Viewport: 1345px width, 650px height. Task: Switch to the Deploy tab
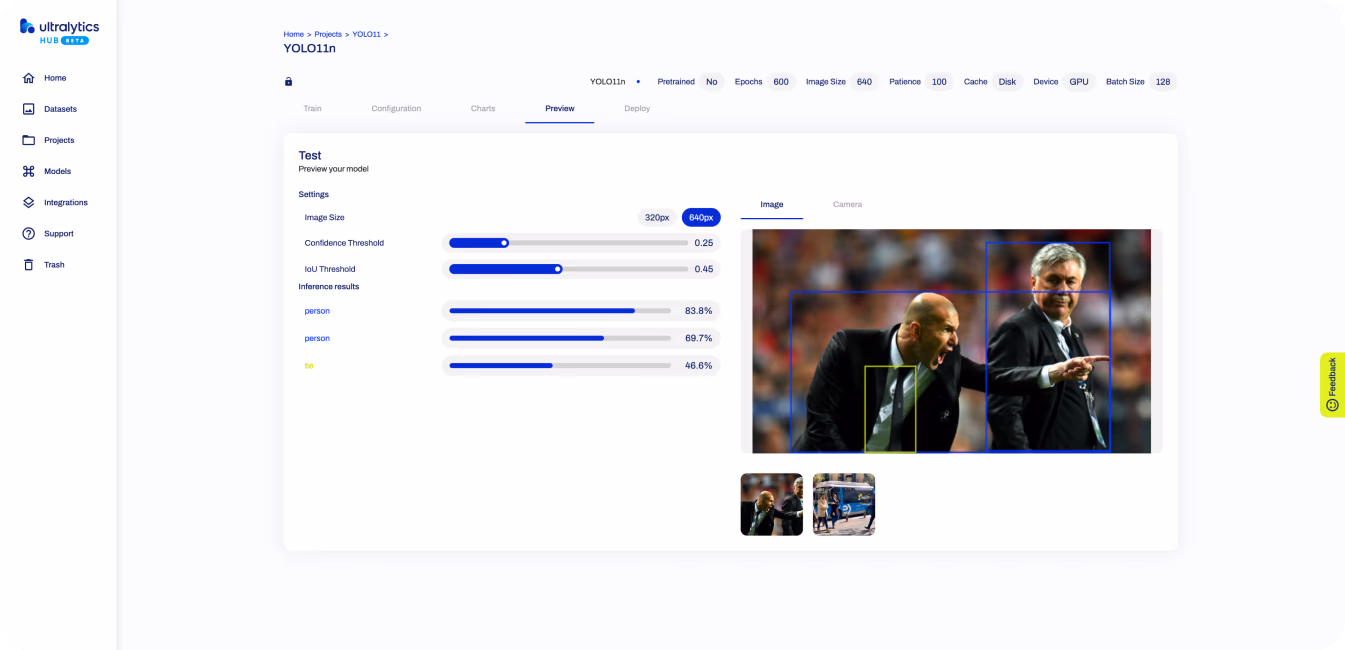point(637,108)
